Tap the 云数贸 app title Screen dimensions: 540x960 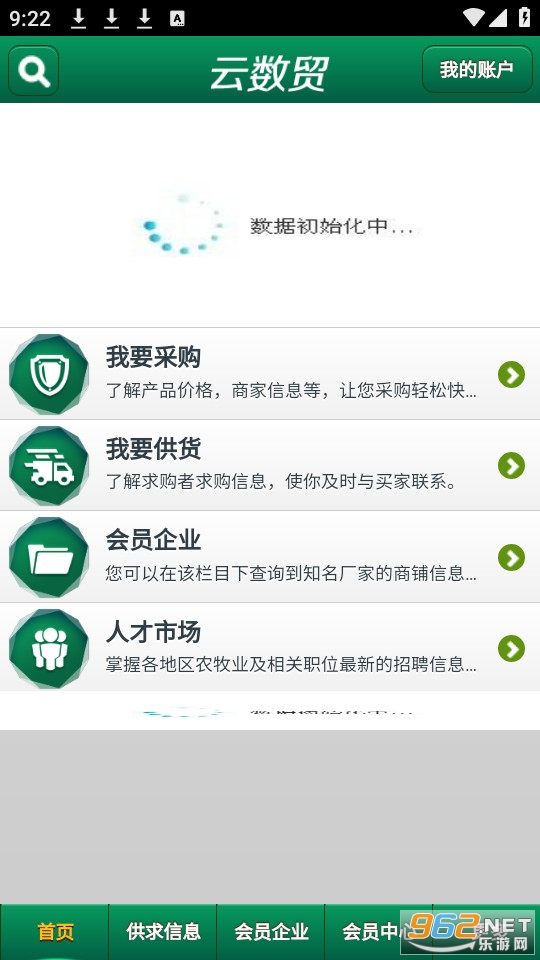coord(269,73)
